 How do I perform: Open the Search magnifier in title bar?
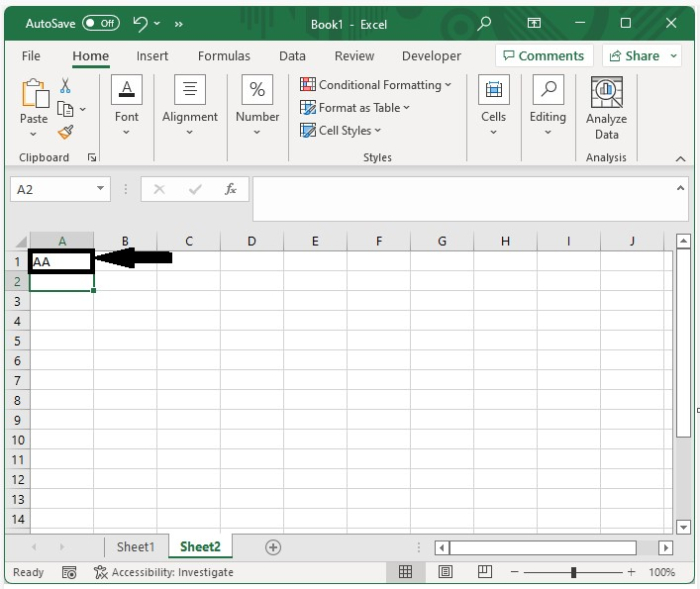pyautogui.click(x=484, y=23)
